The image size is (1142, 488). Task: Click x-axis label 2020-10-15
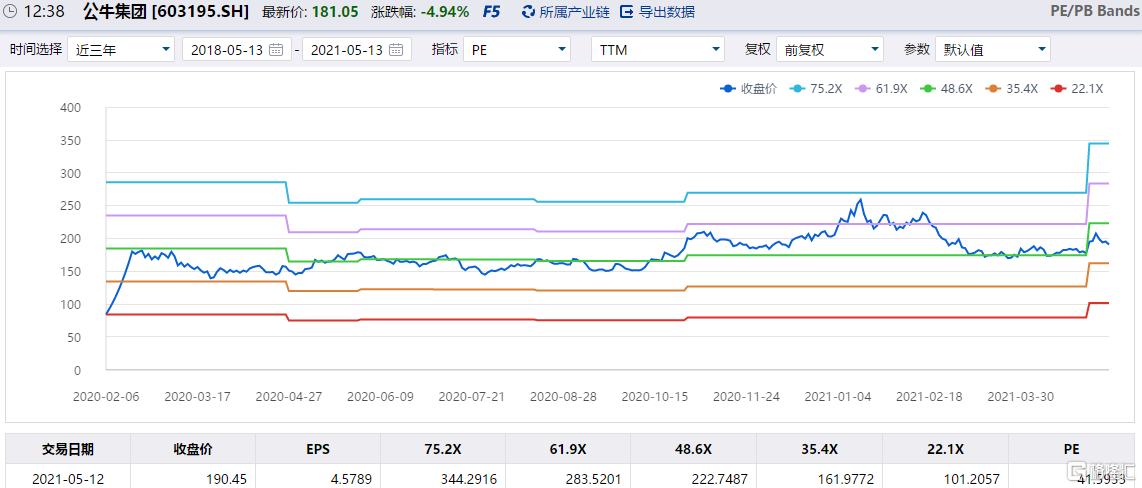point(655,397)
